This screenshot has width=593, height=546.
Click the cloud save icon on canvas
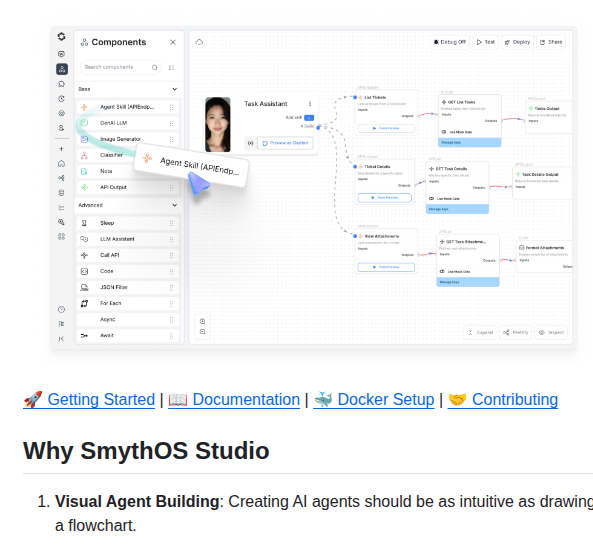tap(199, 42)
